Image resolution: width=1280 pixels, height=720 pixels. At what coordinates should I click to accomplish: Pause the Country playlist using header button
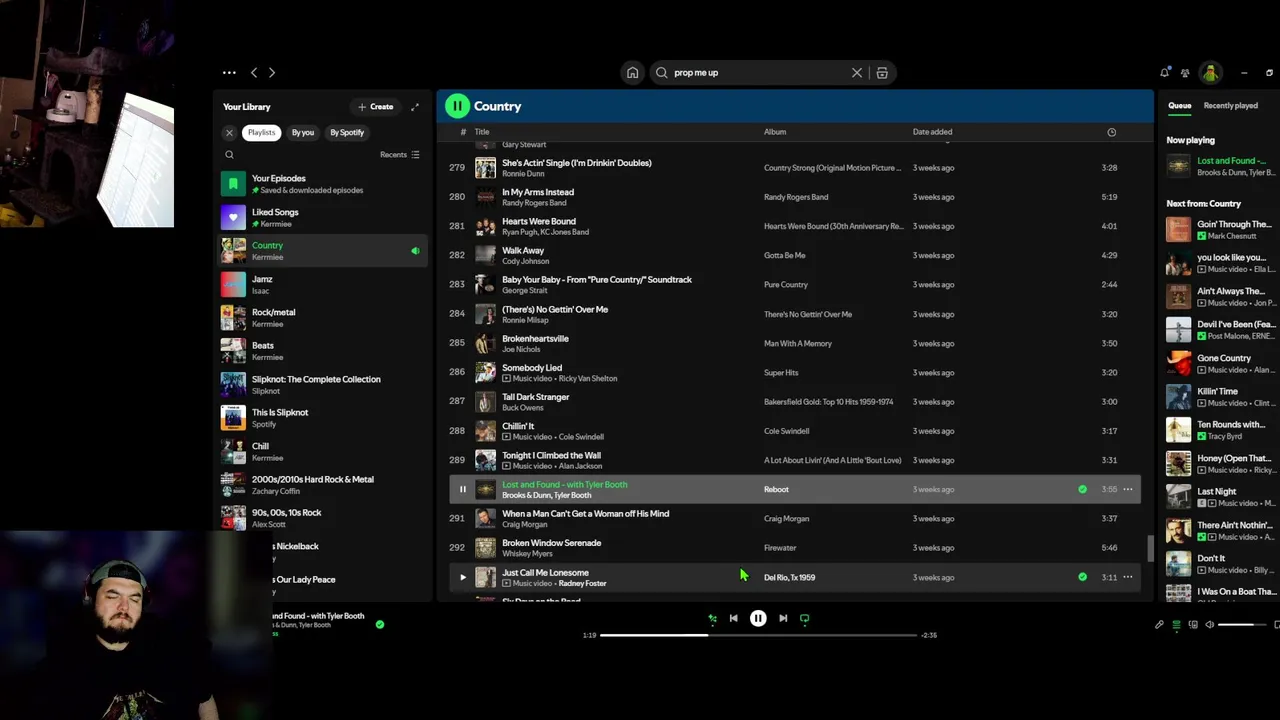coord(457,106)
